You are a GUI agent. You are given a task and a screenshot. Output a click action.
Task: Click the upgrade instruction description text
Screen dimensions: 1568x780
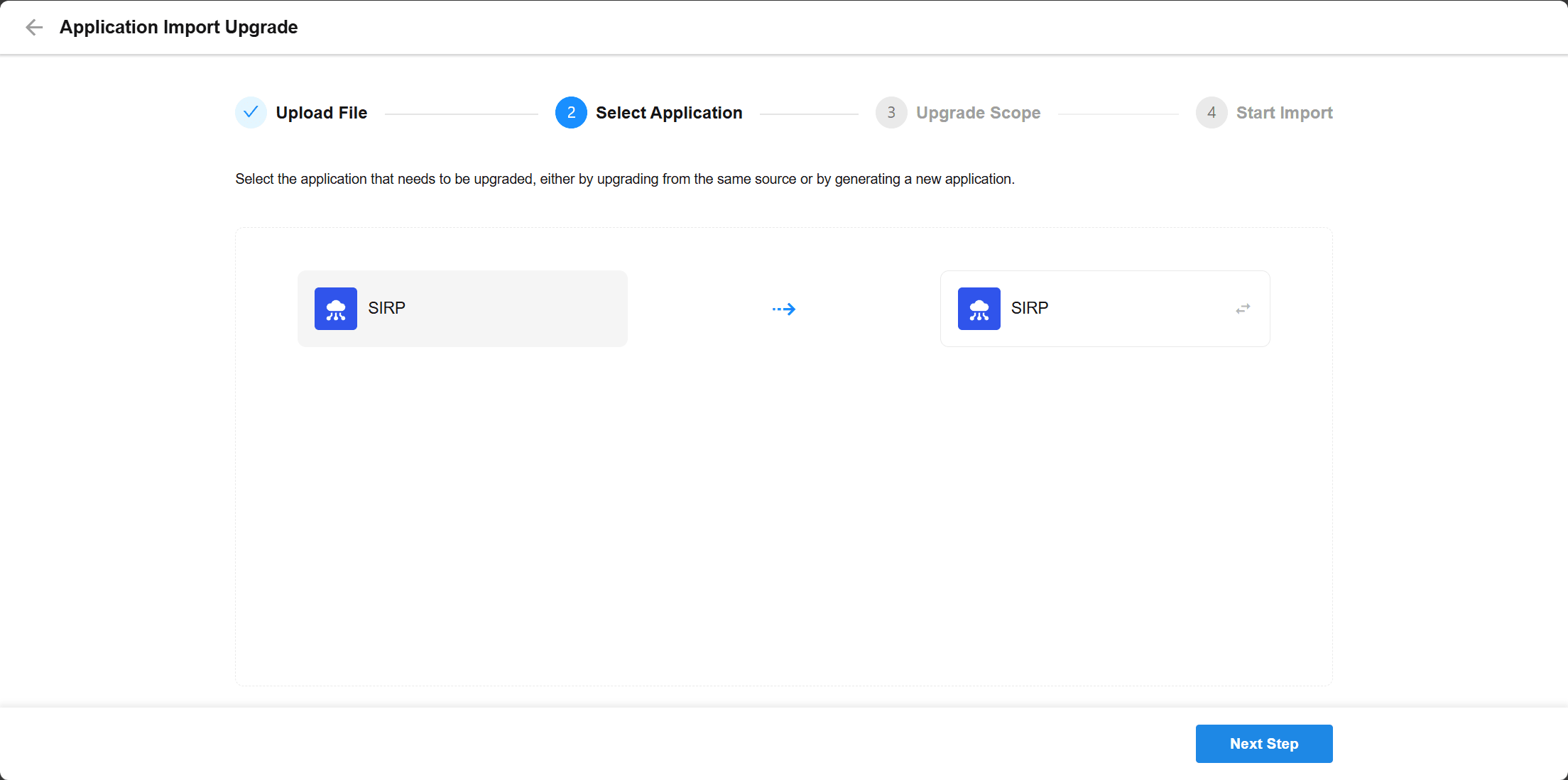coord(625,179)
